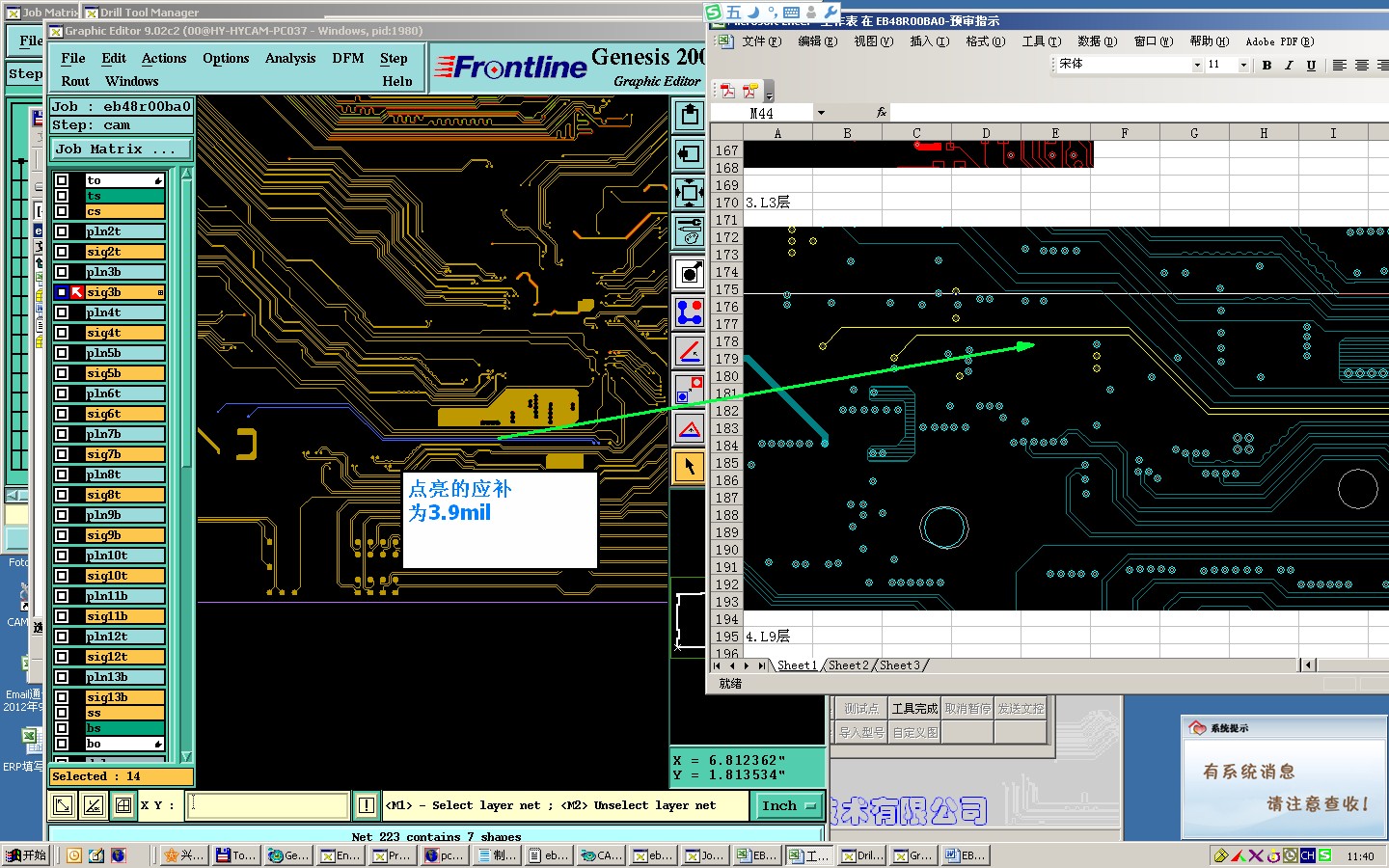Open the font size dropdown showing 11
This screenshot has width=1389, height=868.
pos(1243,65)
